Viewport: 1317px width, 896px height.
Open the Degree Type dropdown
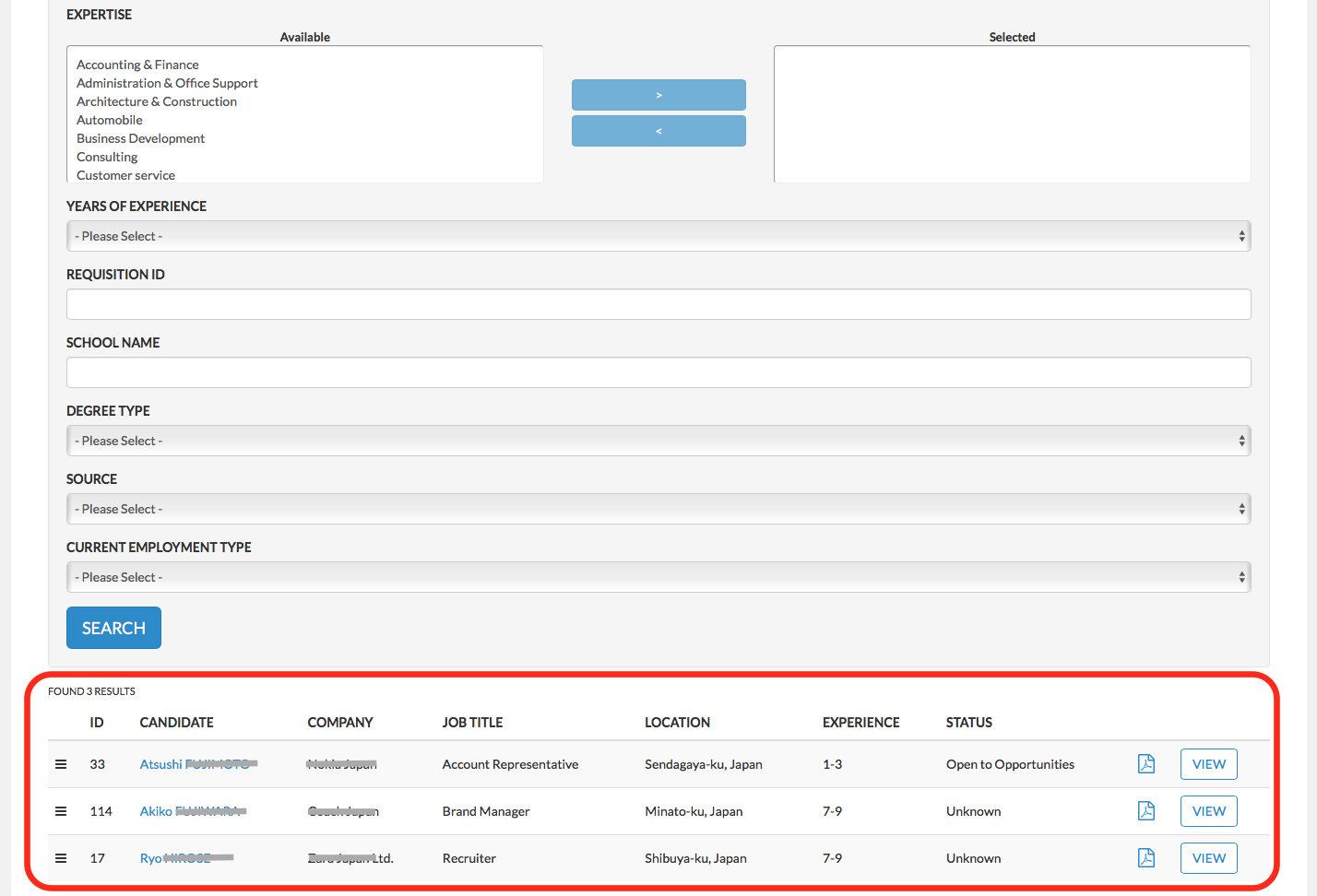point(658,442)
